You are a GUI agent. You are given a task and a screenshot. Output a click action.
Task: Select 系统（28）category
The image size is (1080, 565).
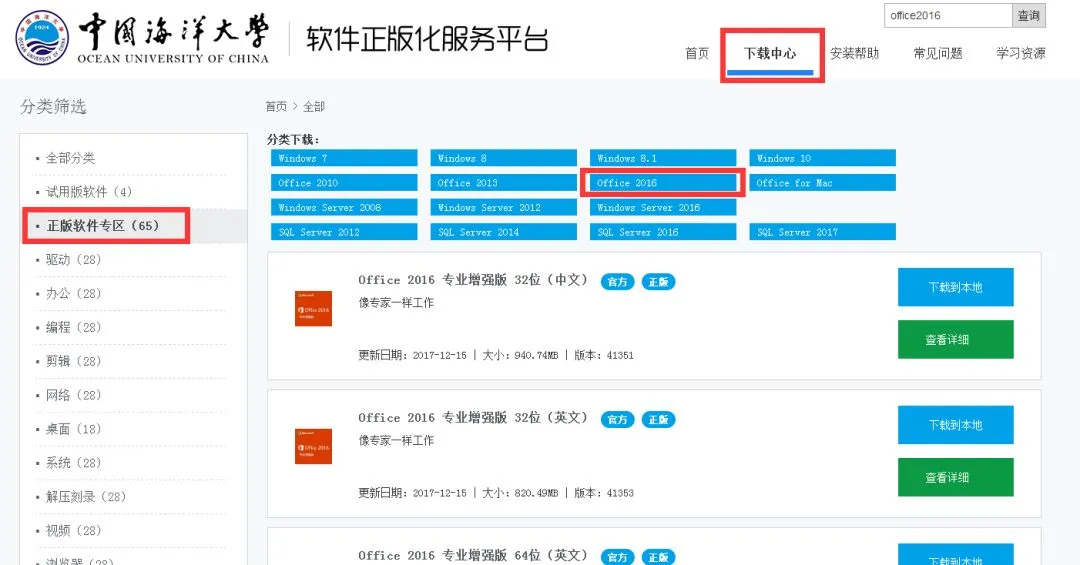pyautogui.click(x=73, y=462)
